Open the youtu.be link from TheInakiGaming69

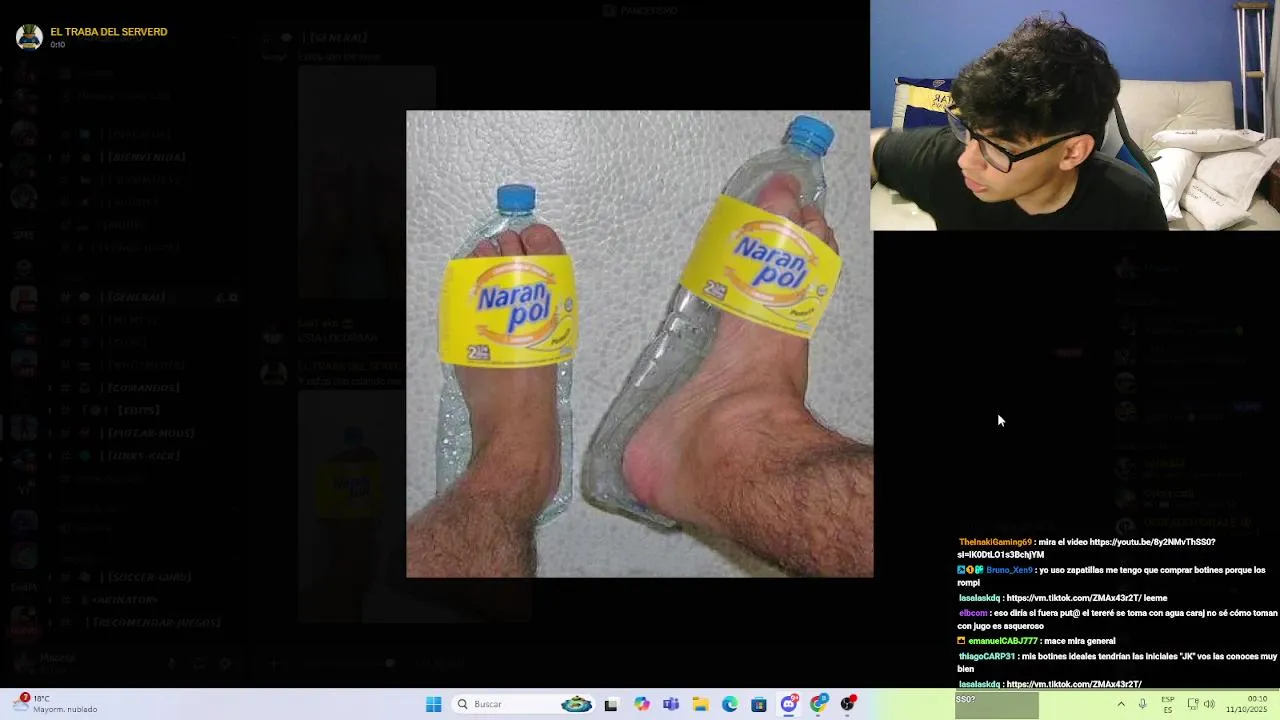[x=1087, y=548]
